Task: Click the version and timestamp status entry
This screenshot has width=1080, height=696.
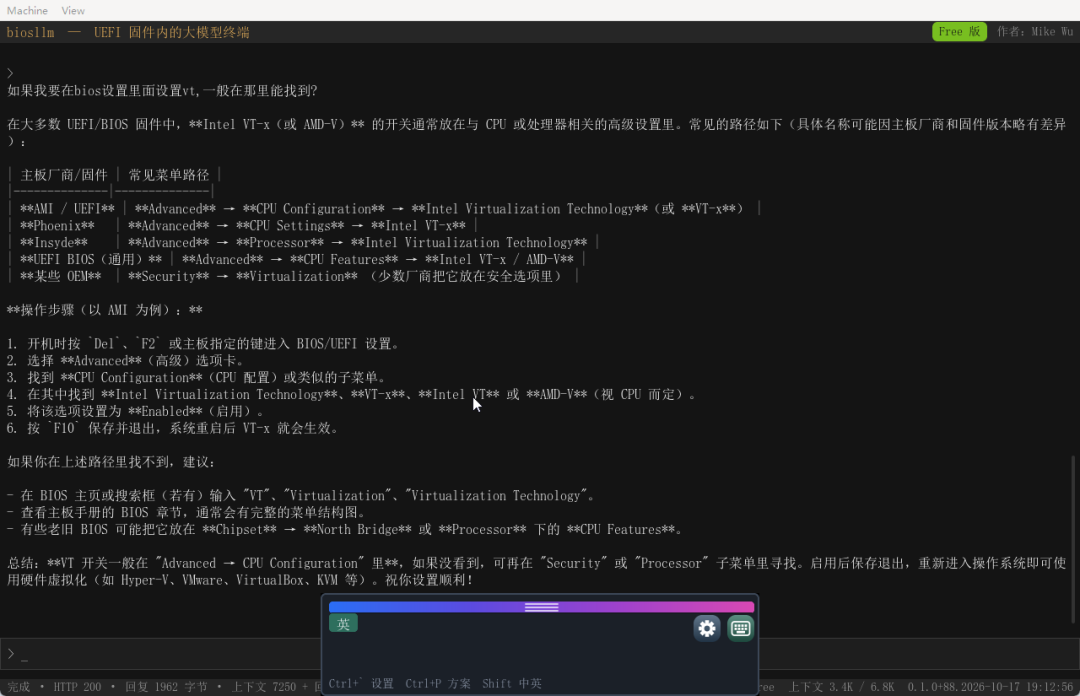Action: (x=990, y=687)
